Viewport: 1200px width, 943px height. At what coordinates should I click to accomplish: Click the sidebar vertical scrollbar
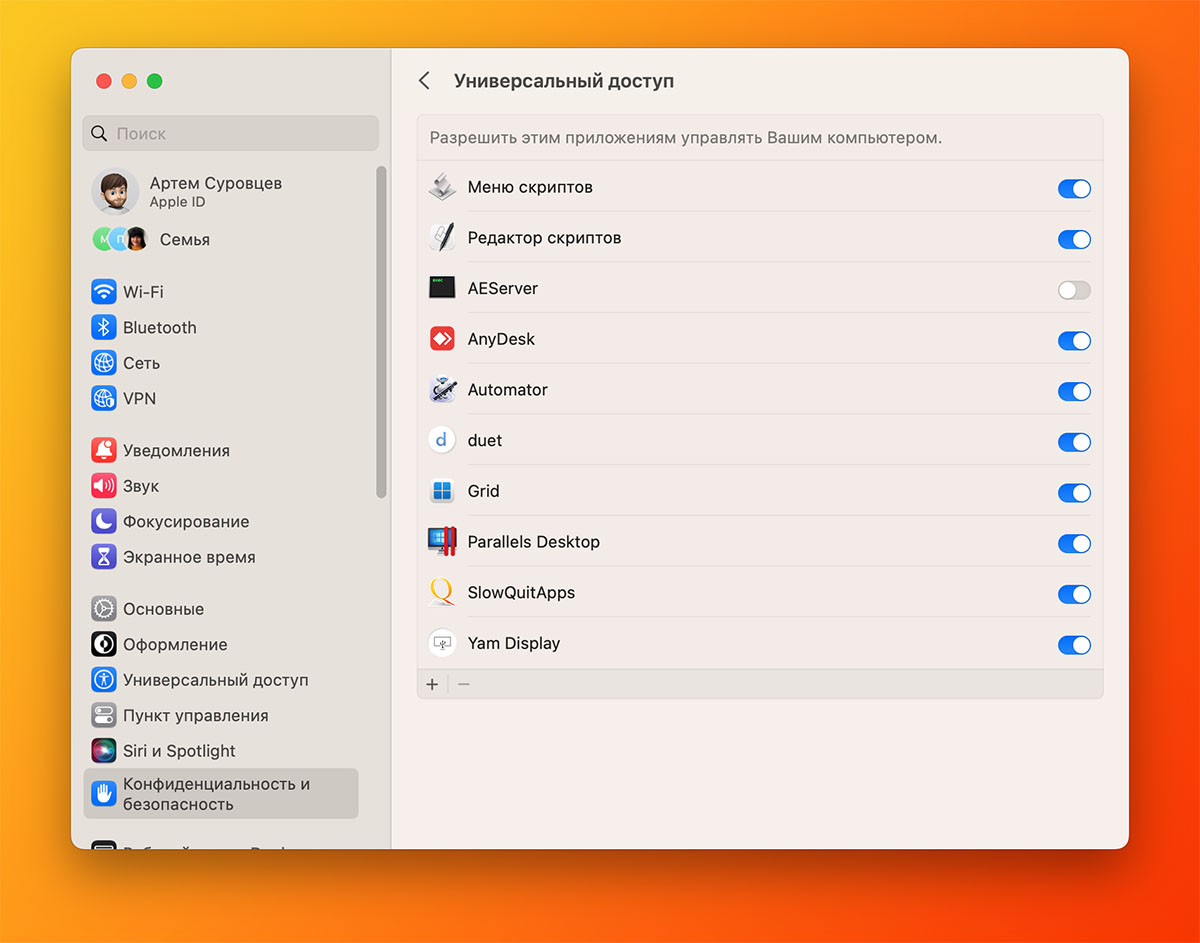[x=381, y=330]
